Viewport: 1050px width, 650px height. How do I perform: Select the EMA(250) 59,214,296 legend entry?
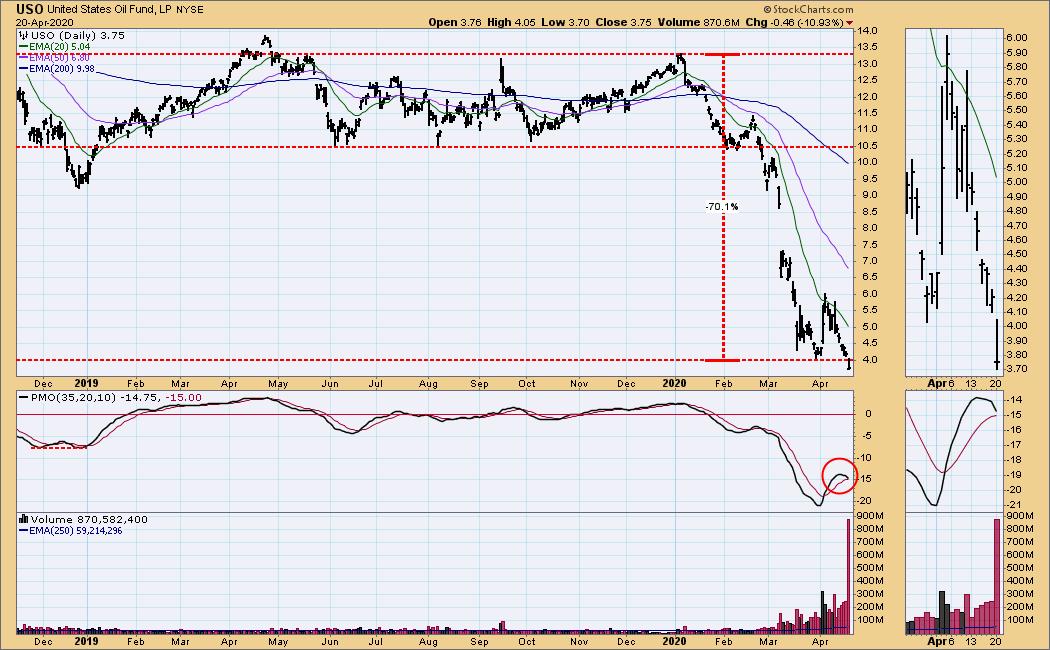point(71,531)
